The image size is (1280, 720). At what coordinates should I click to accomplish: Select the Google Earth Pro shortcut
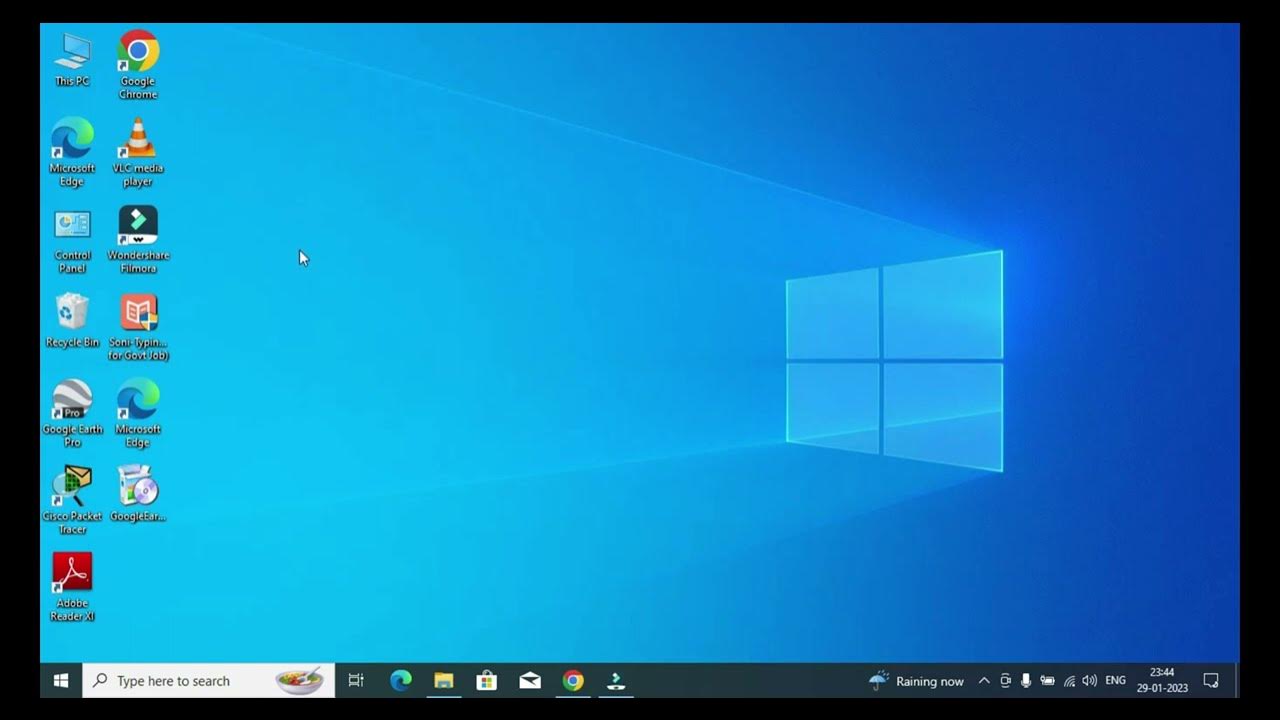coord(72,414)
